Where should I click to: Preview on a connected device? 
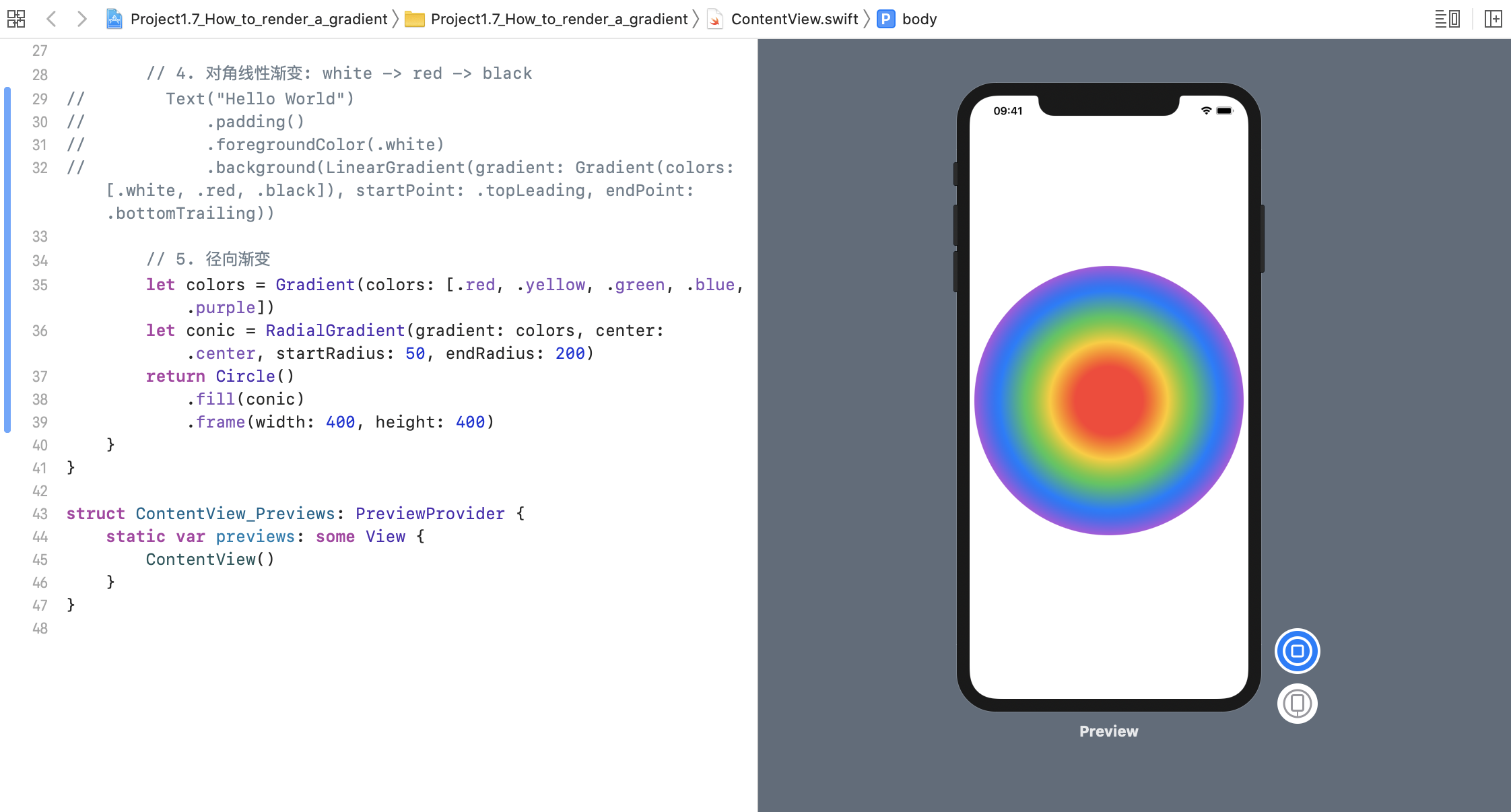point(1297,704)
